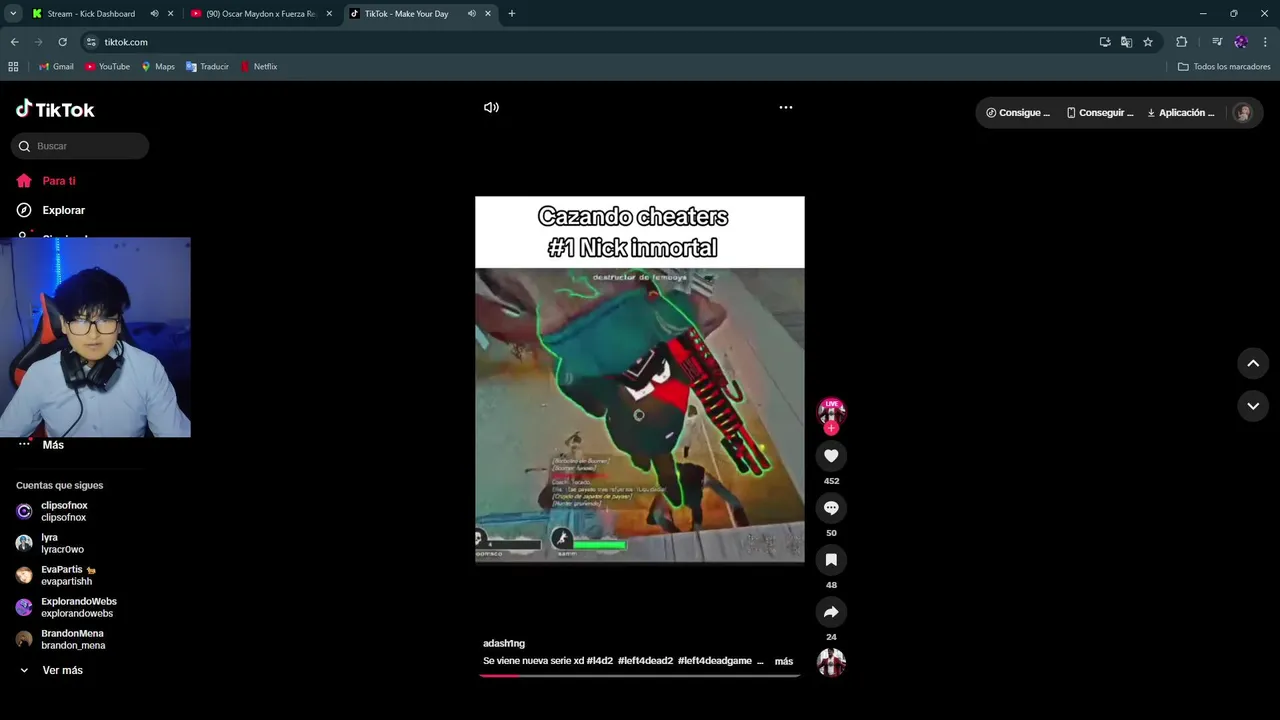Save video with bookmark icon

tap(831, 560)
